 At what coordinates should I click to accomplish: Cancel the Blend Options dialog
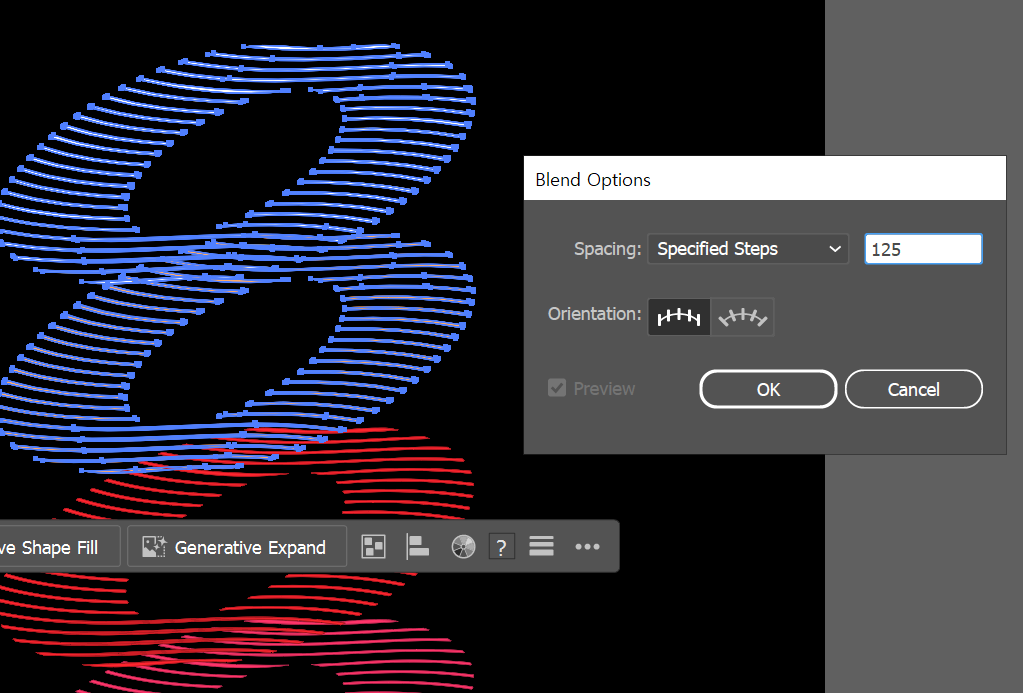tap(913, 389)
